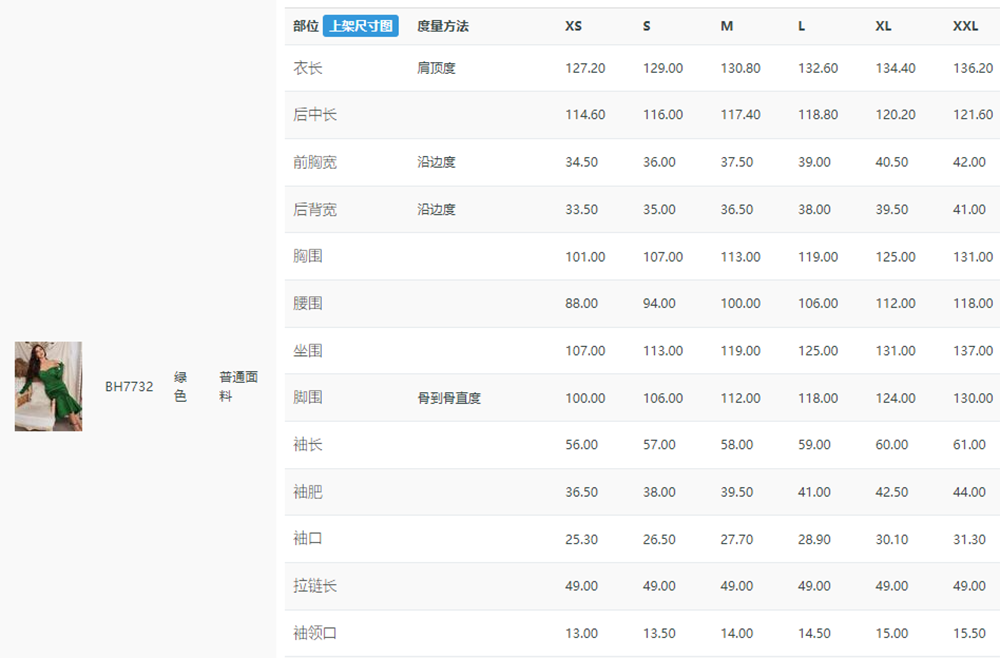The width and height of the screenshot is (1000, 658).
Task: Click 沿边度 method in 后背宽 row
Action: pyautogui.click(x=436, y=209)
